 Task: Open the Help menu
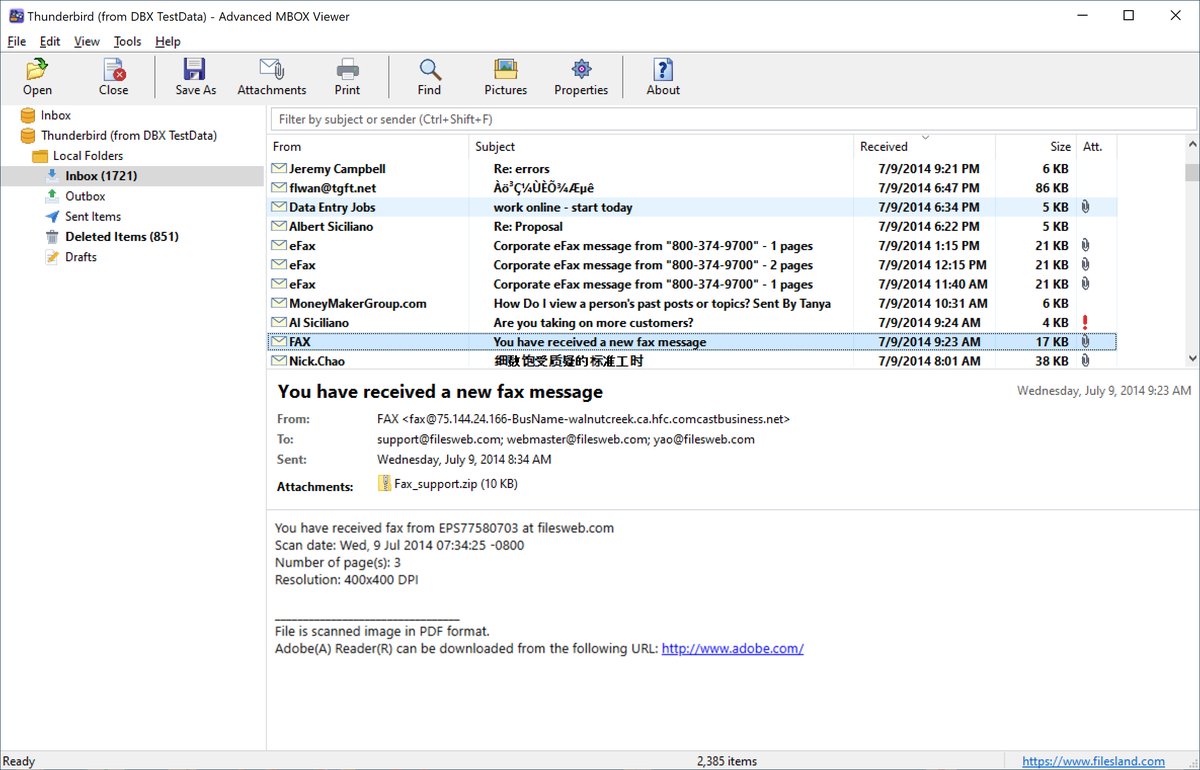(168, 41)
